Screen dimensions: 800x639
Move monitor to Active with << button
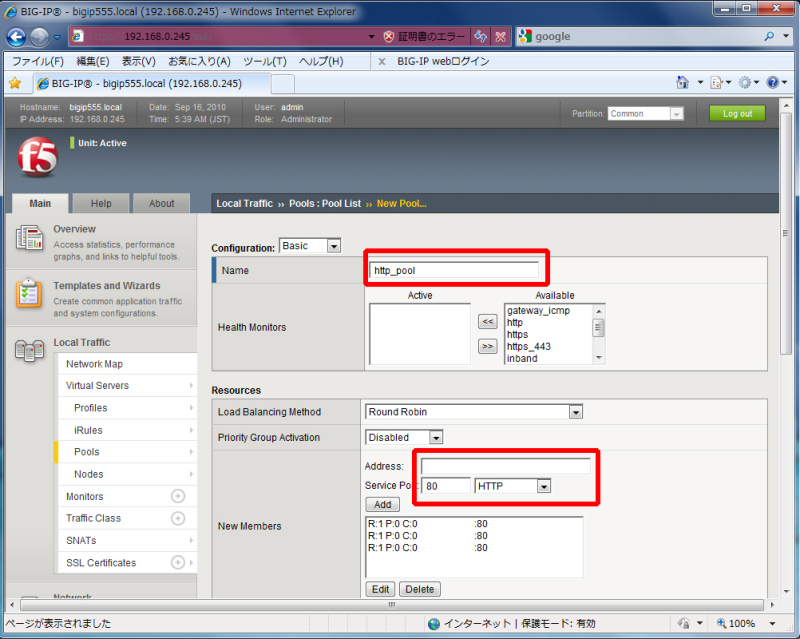click(487, 321)
